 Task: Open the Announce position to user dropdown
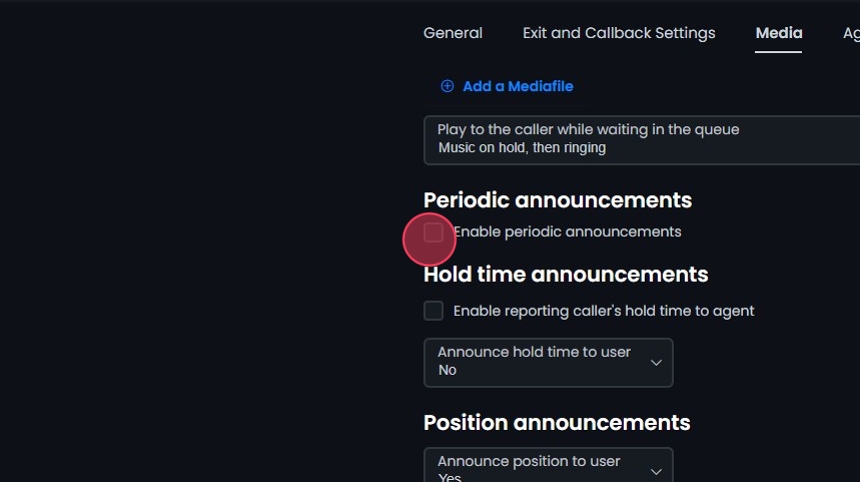[x=547, y=468]
